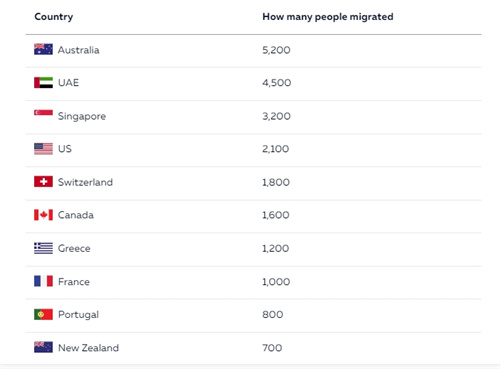Click the US flag icon
Viewport: 500px width, 369px height.
pyautogui.click(x=43, y=149)
